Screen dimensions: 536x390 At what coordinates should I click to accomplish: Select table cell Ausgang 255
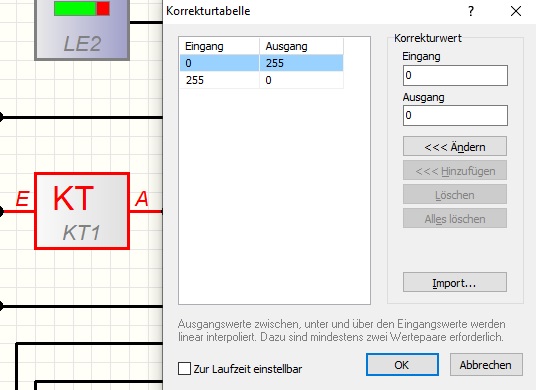pyautogui.click(x=301, y=63)
